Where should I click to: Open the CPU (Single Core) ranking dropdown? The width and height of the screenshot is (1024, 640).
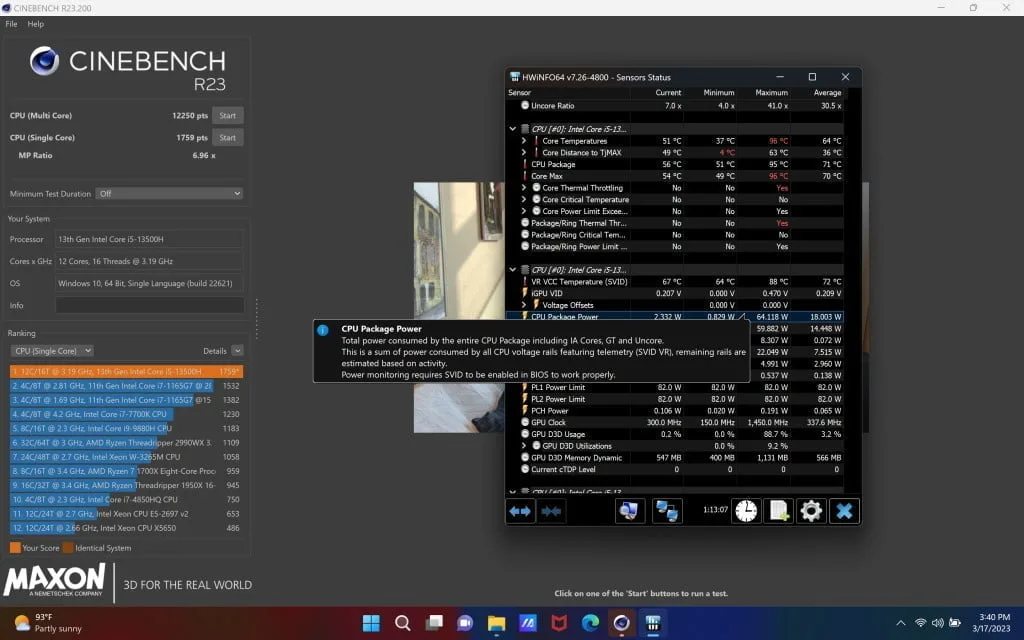tap(52, 351)
